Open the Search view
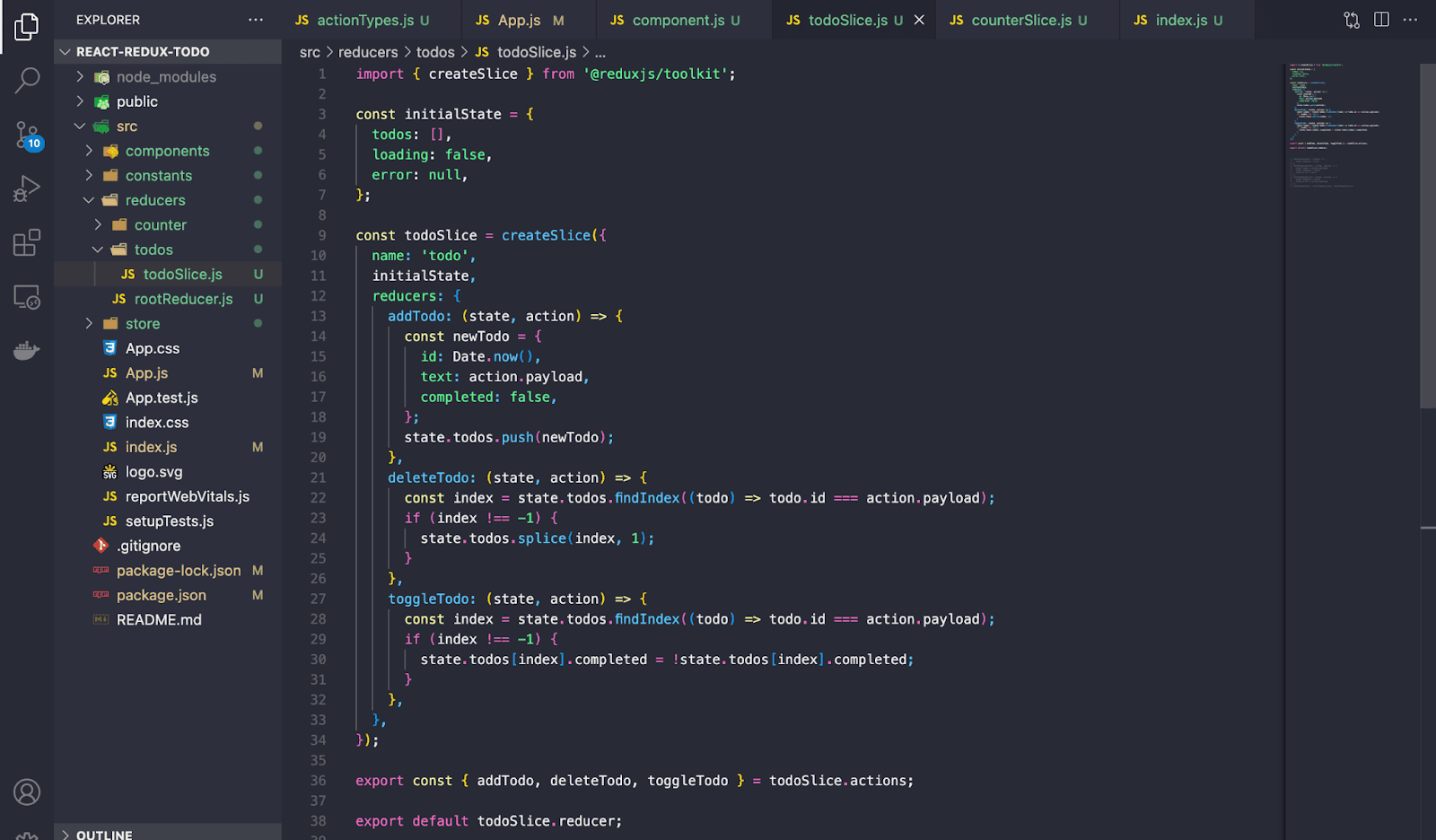The height and width of the screenshot is (840, 1436). 27,81
